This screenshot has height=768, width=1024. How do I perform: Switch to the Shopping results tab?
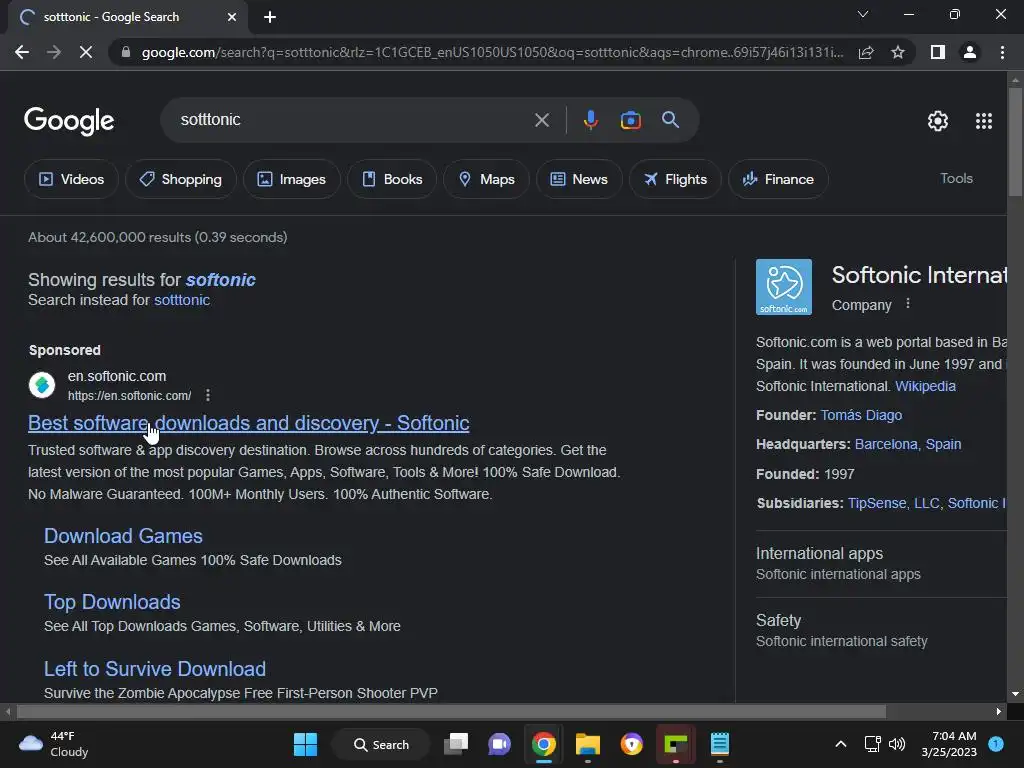pos(180,179)
